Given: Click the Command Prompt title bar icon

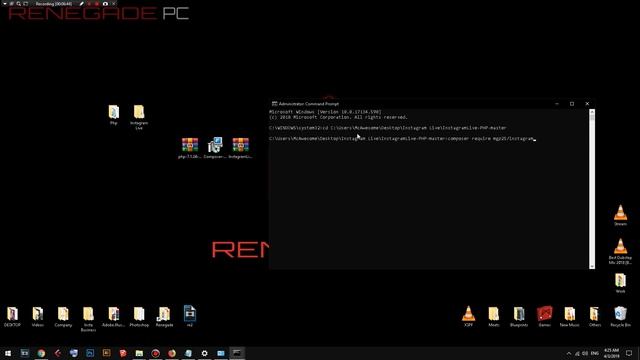Looking at the screenshot, I should [274, 104].
